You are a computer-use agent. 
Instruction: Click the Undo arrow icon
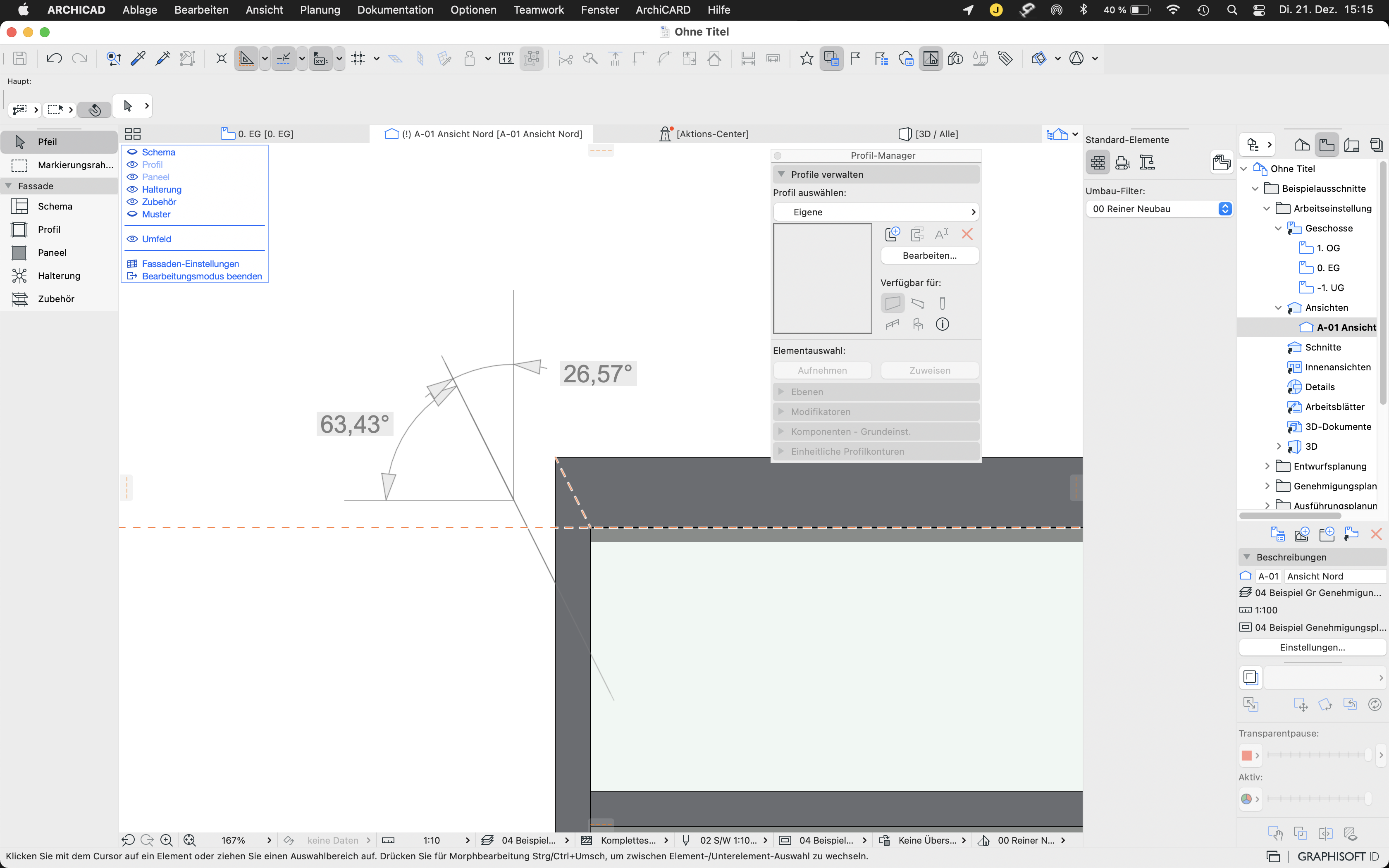tap(54, 59)
